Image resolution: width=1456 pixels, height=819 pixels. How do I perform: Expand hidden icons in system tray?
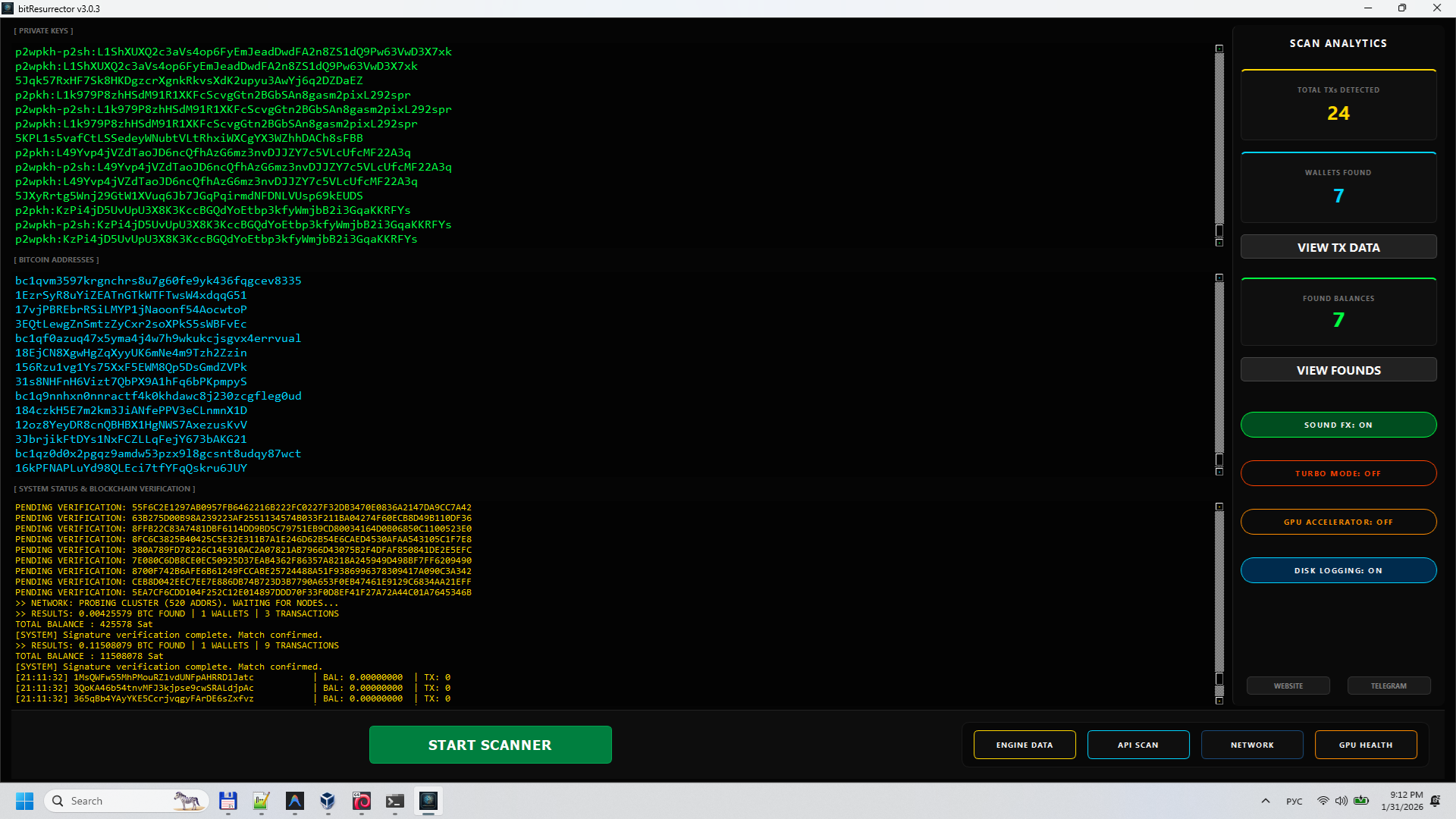click(x=1265, y=802)
